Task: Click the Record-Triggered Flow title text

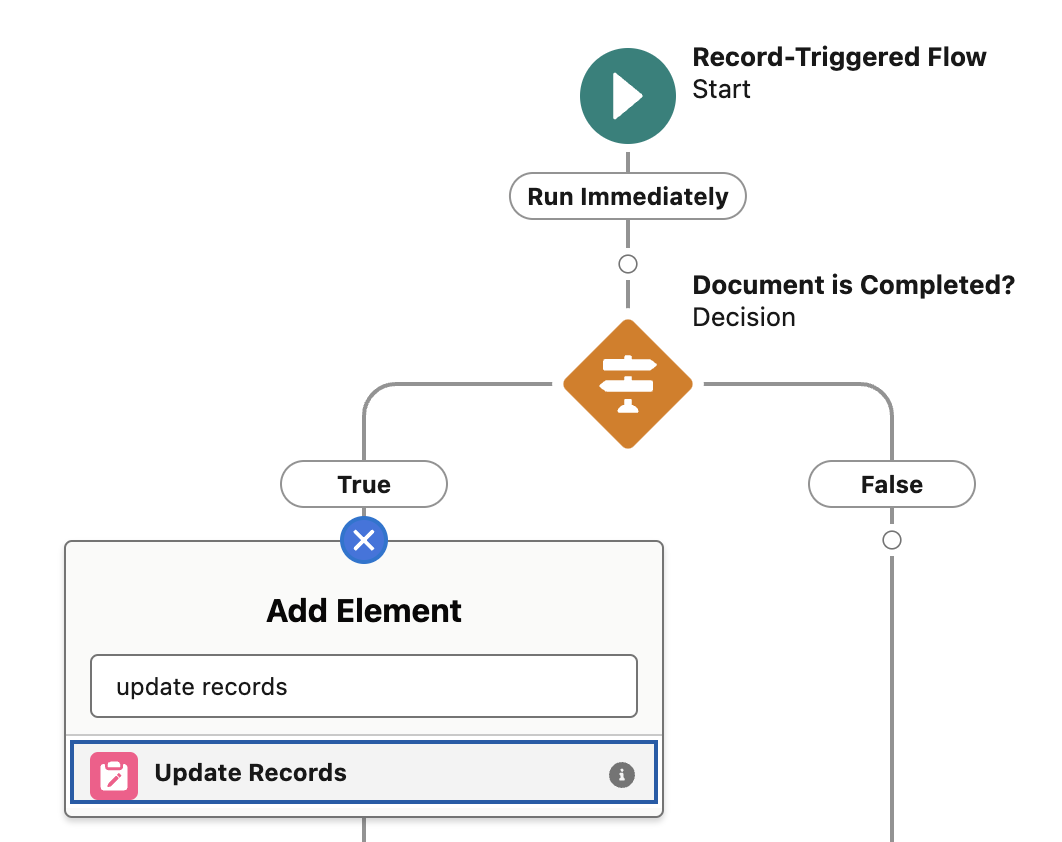Action: pyautogui.click(x=839, y=57)
